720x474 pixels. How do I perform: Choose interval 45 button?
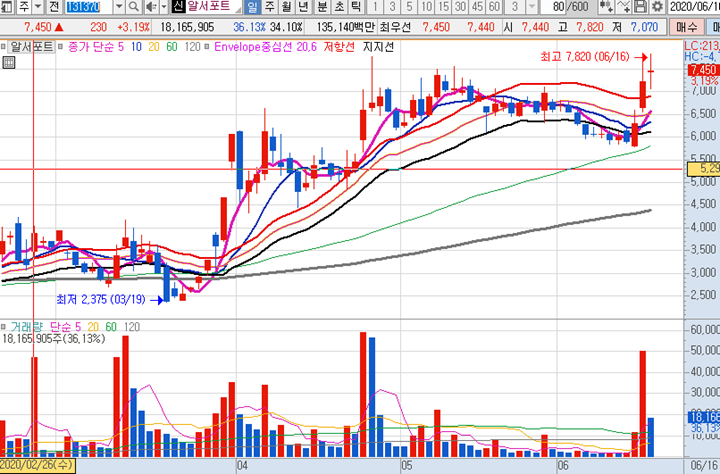pyautogui.click(x=478, y=6)
